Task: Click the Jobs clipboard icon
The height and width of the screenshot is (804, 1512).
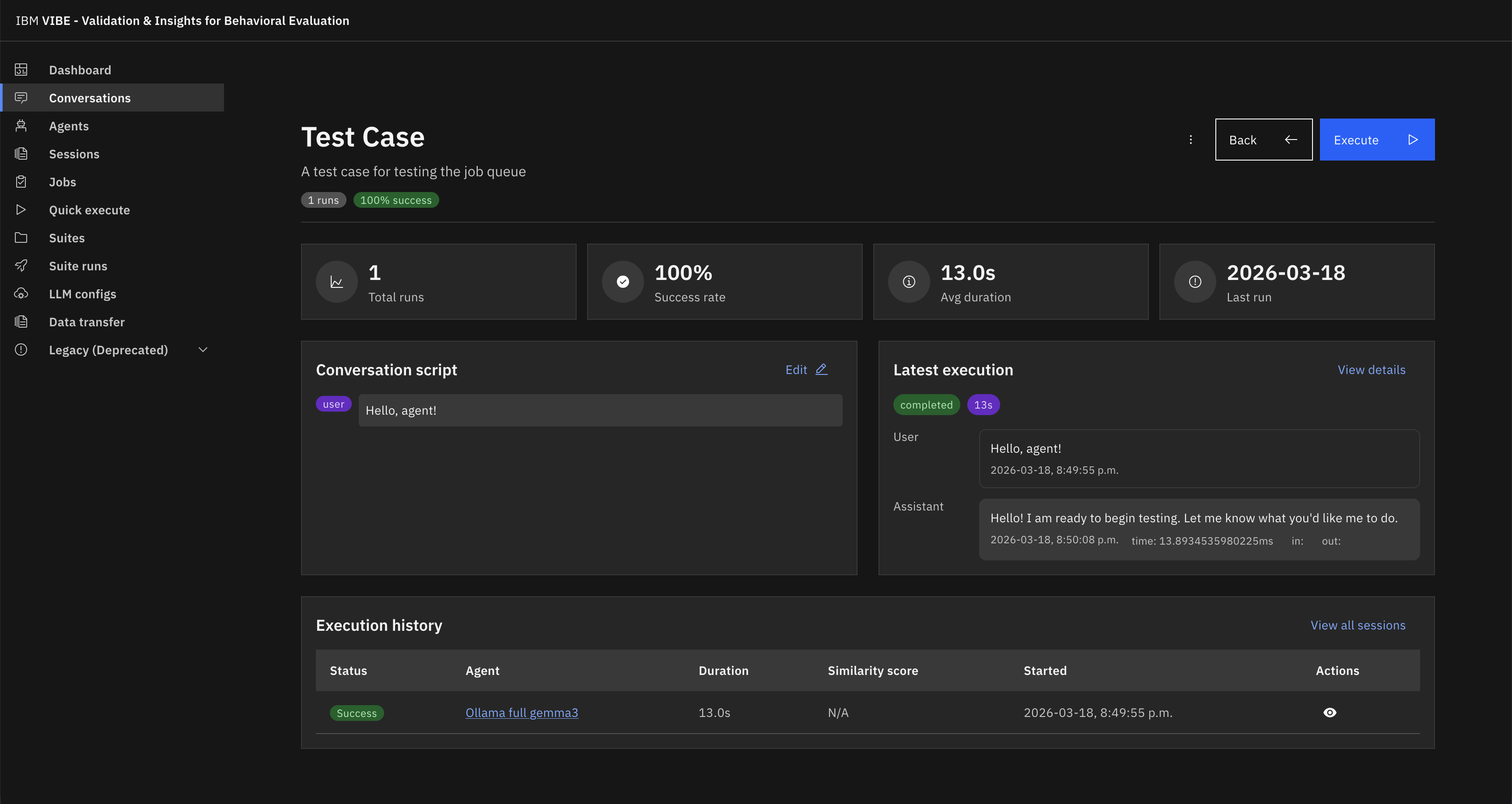Action: coord(21,182)
